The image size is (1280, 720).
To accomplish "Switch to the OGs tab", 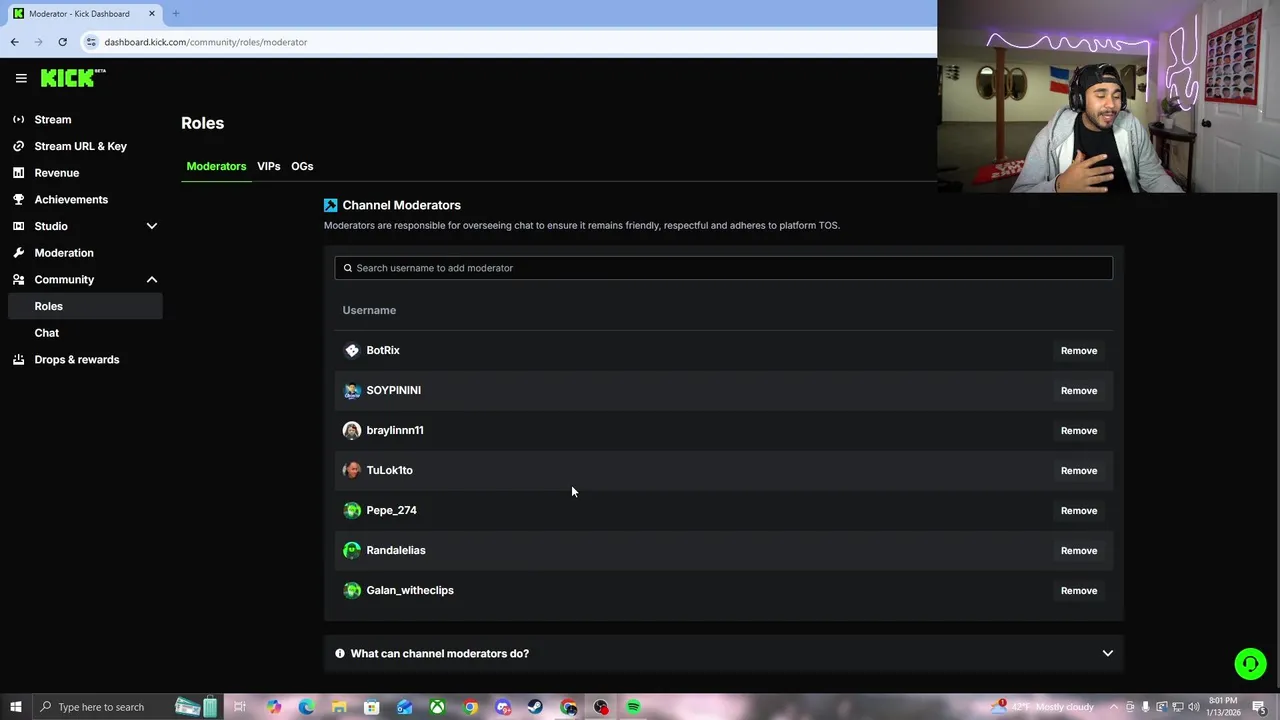I will point(302,166).
